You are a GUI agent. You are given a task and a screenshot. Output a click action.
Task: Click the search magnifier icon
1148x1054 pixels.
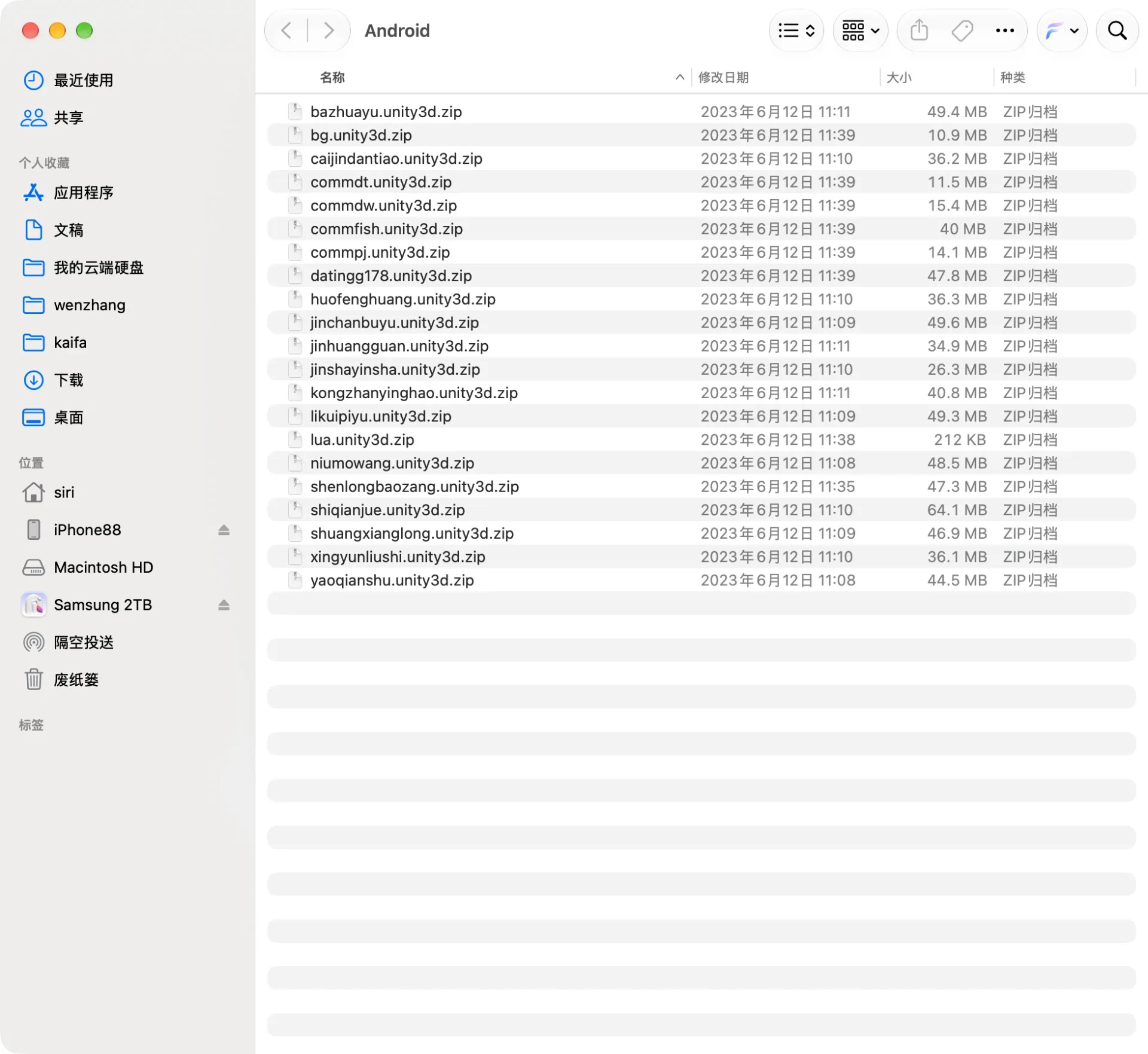click(x=1117, y=30)
